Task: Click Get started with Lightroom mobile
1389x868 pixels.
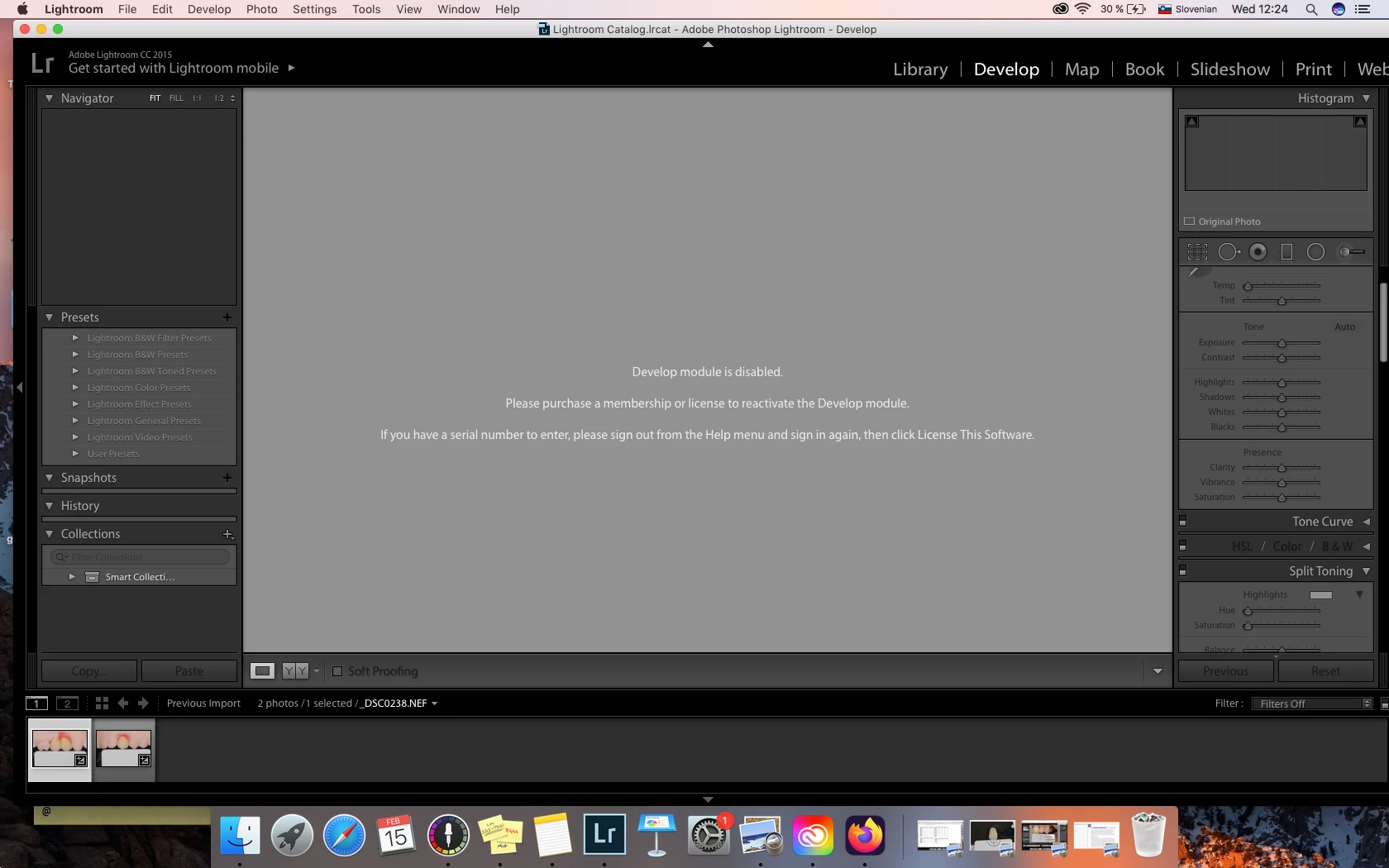Action: click(174, 69)
